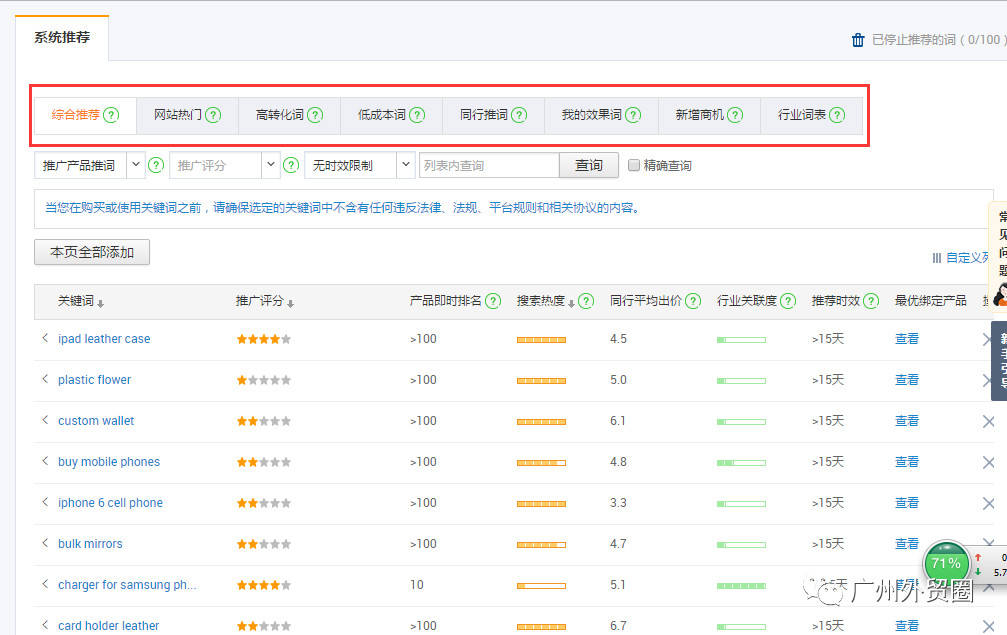Image resolution: width=1007 pixels, height=635 pixels.
Task: Open help icon beside 高转化词 tab
Action: click(315, 115)
